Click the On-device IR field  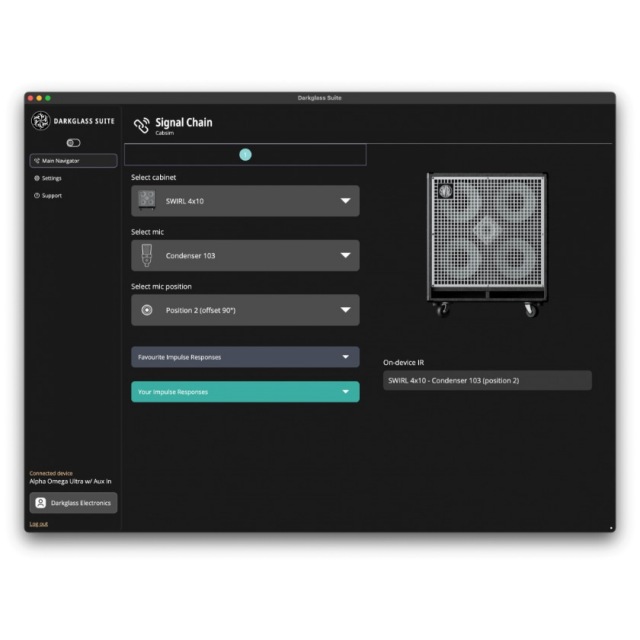[487, 380]
